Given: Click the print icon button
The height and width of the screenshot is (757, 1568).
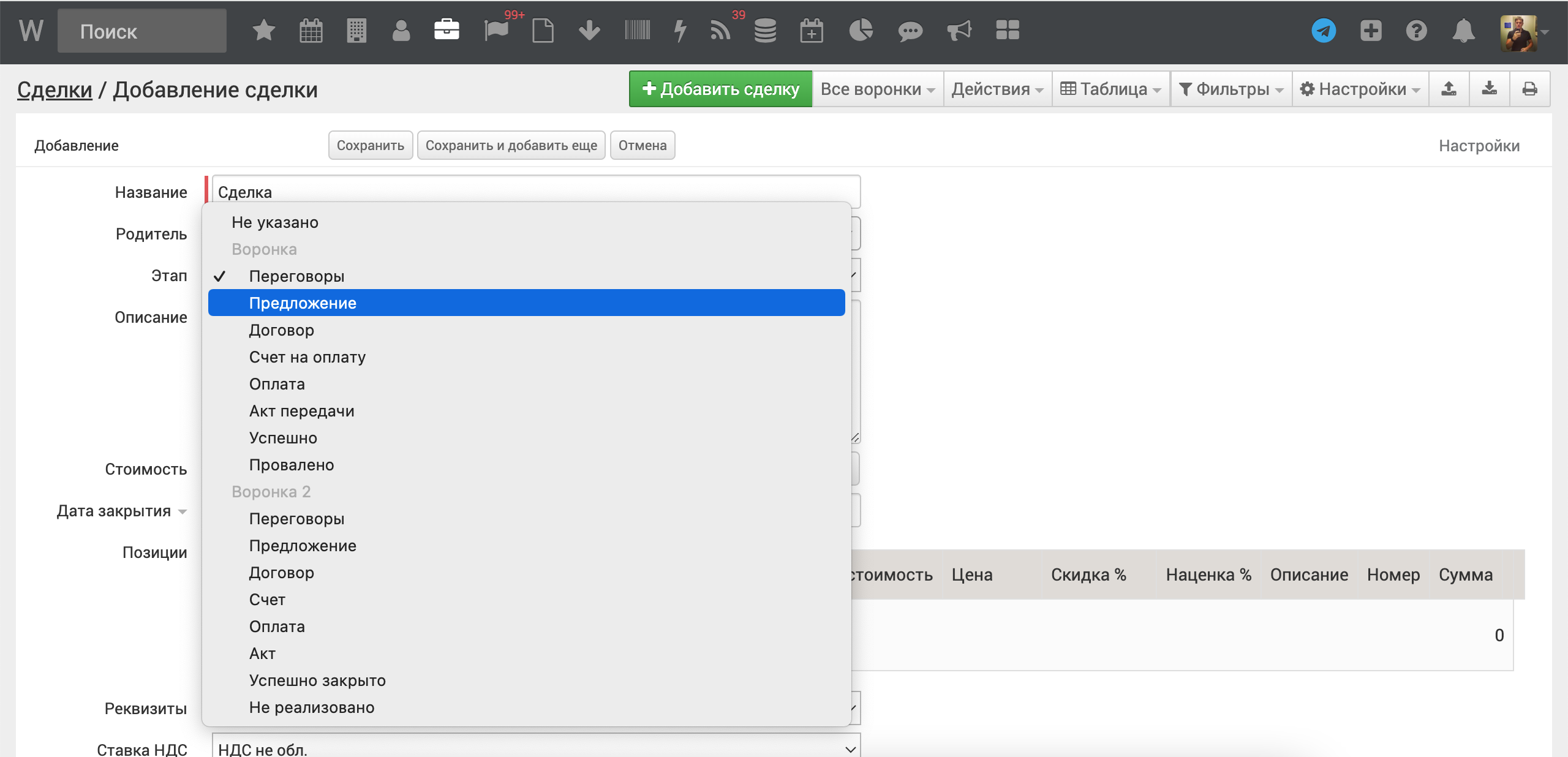Looking at the screenshot, I should point(1529,89).
